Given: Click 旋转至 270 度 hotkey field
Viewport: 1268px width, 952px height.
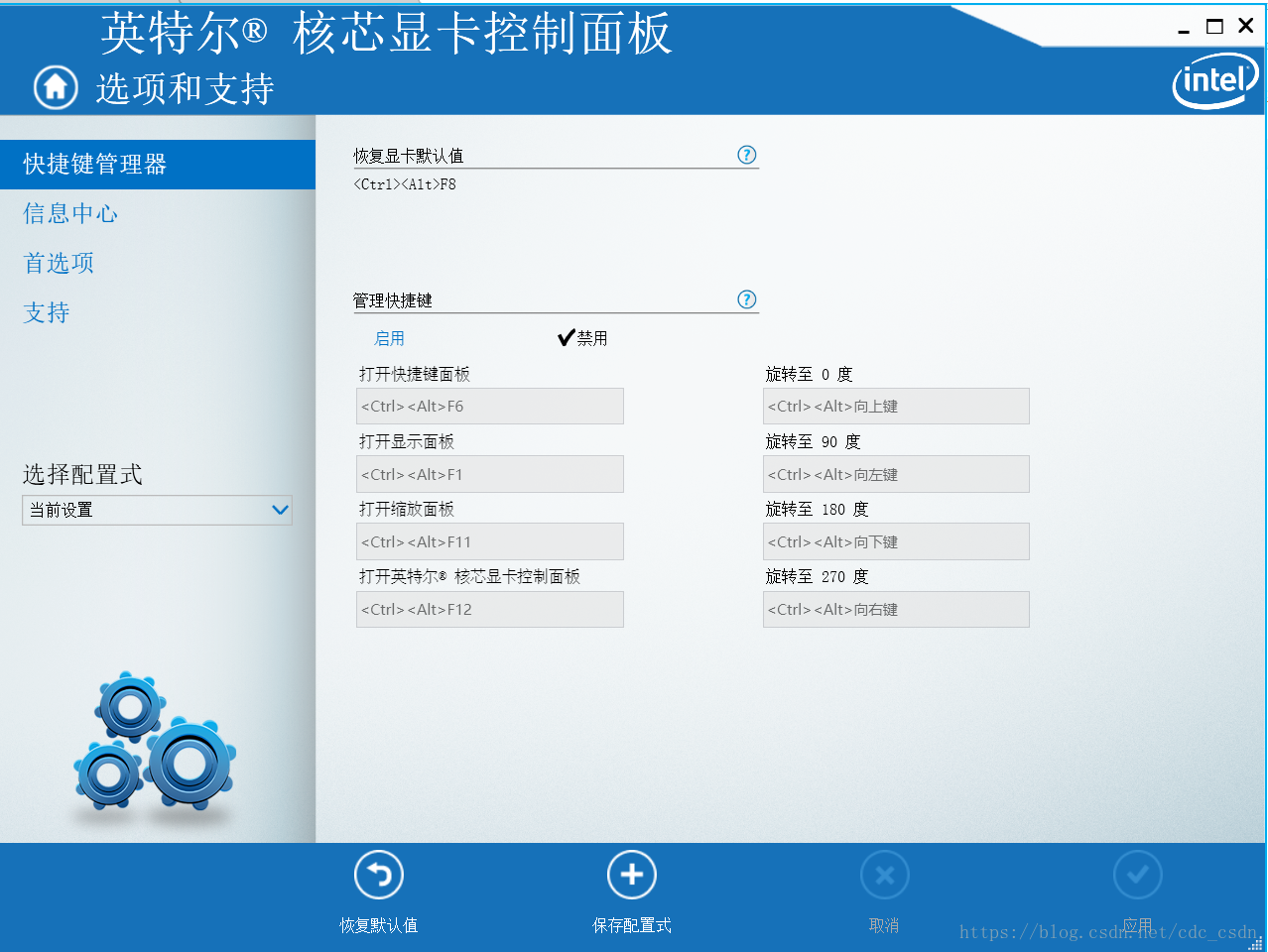Looking at the screenshot, I should [896, 609].
